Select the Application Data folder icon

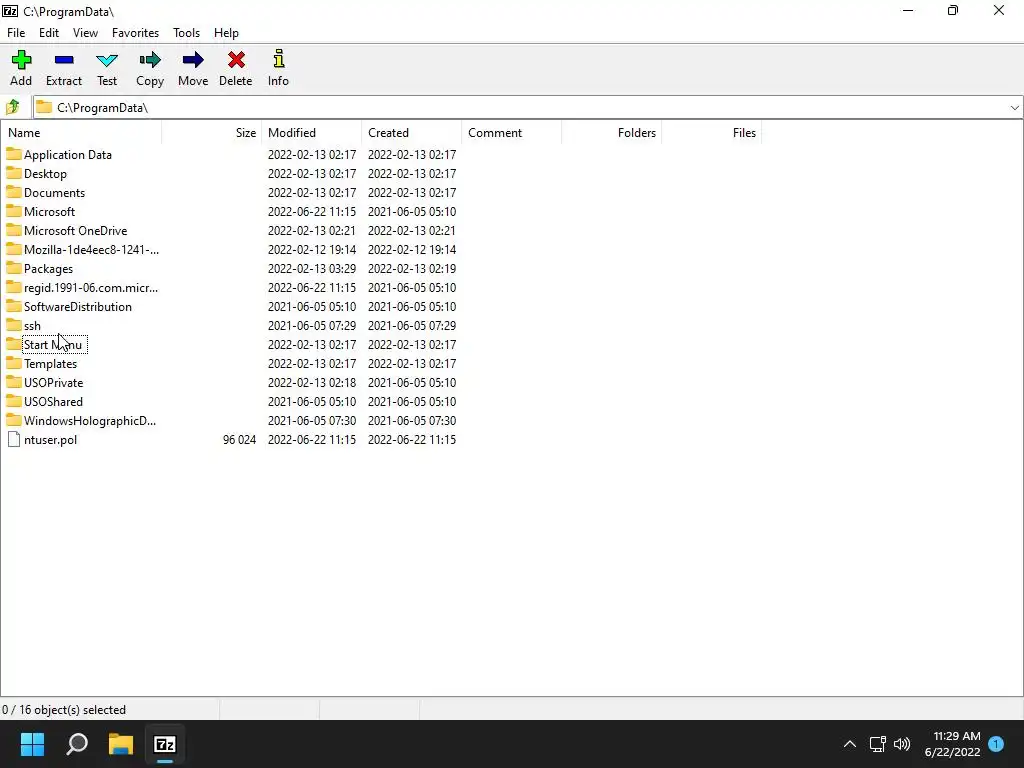point(14,154)
